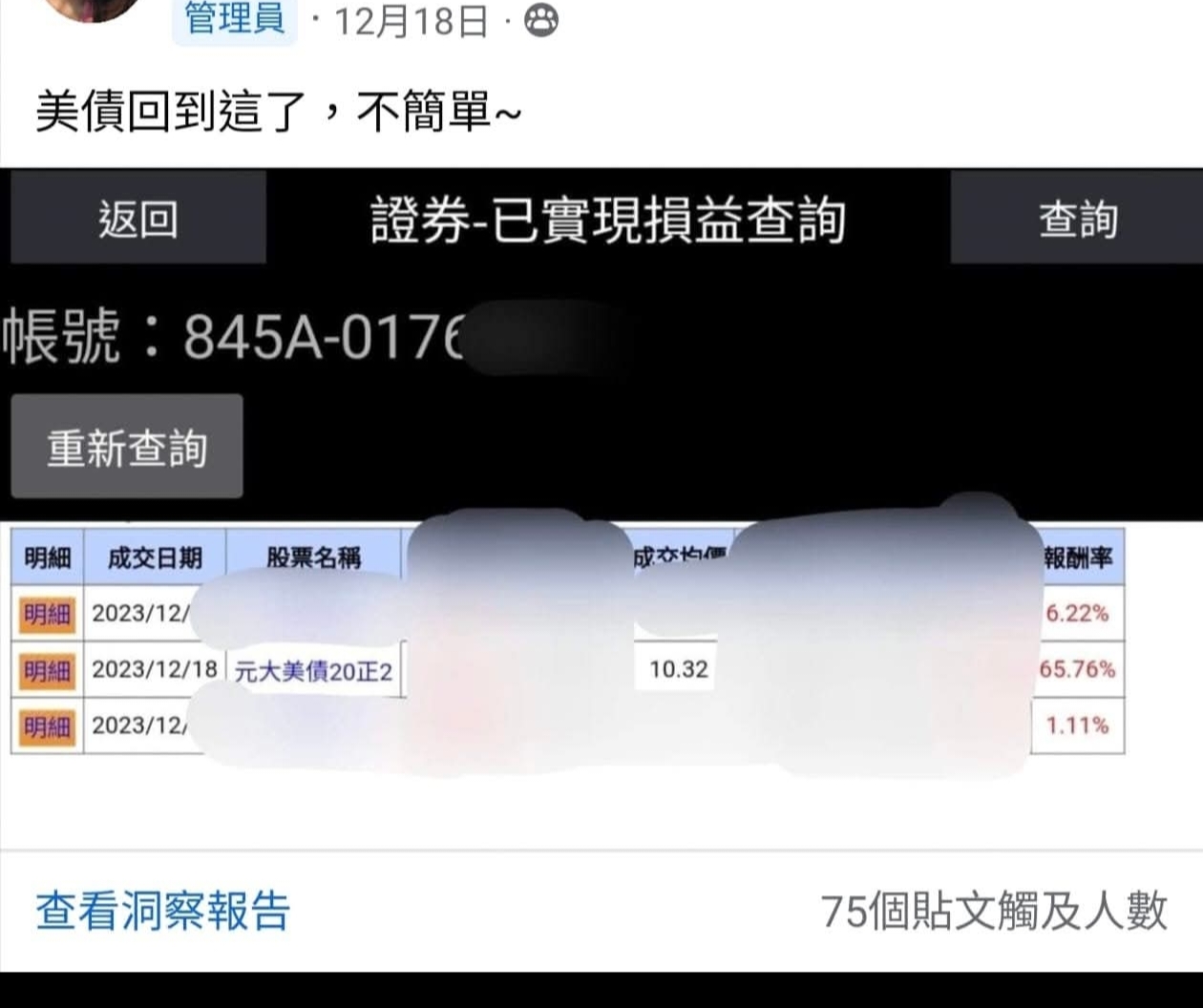
Task: Select the 元大美債20正2 stock name
Action: pos(313,671)
